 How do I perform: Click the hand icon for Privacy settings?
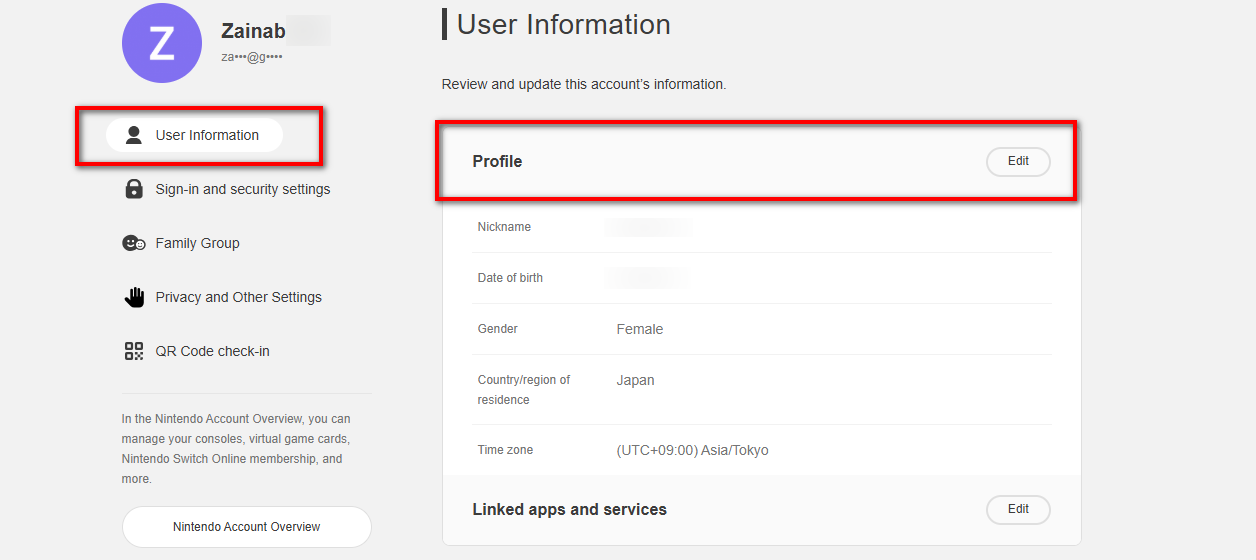(134, 297)
